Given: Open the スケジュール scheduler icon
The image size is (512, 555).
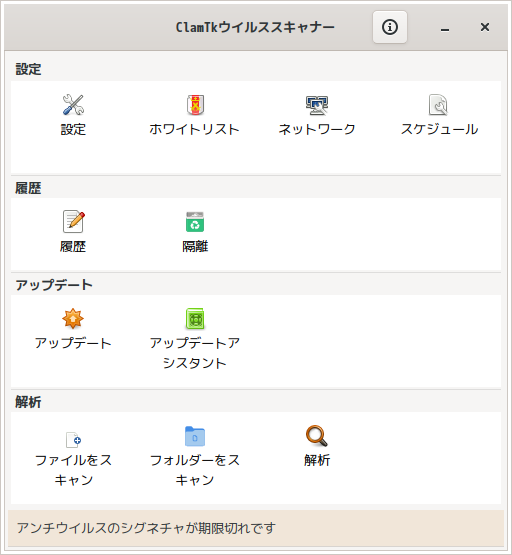Looking at the screenshot, I should pyautogui.click(x=438, y=105).
